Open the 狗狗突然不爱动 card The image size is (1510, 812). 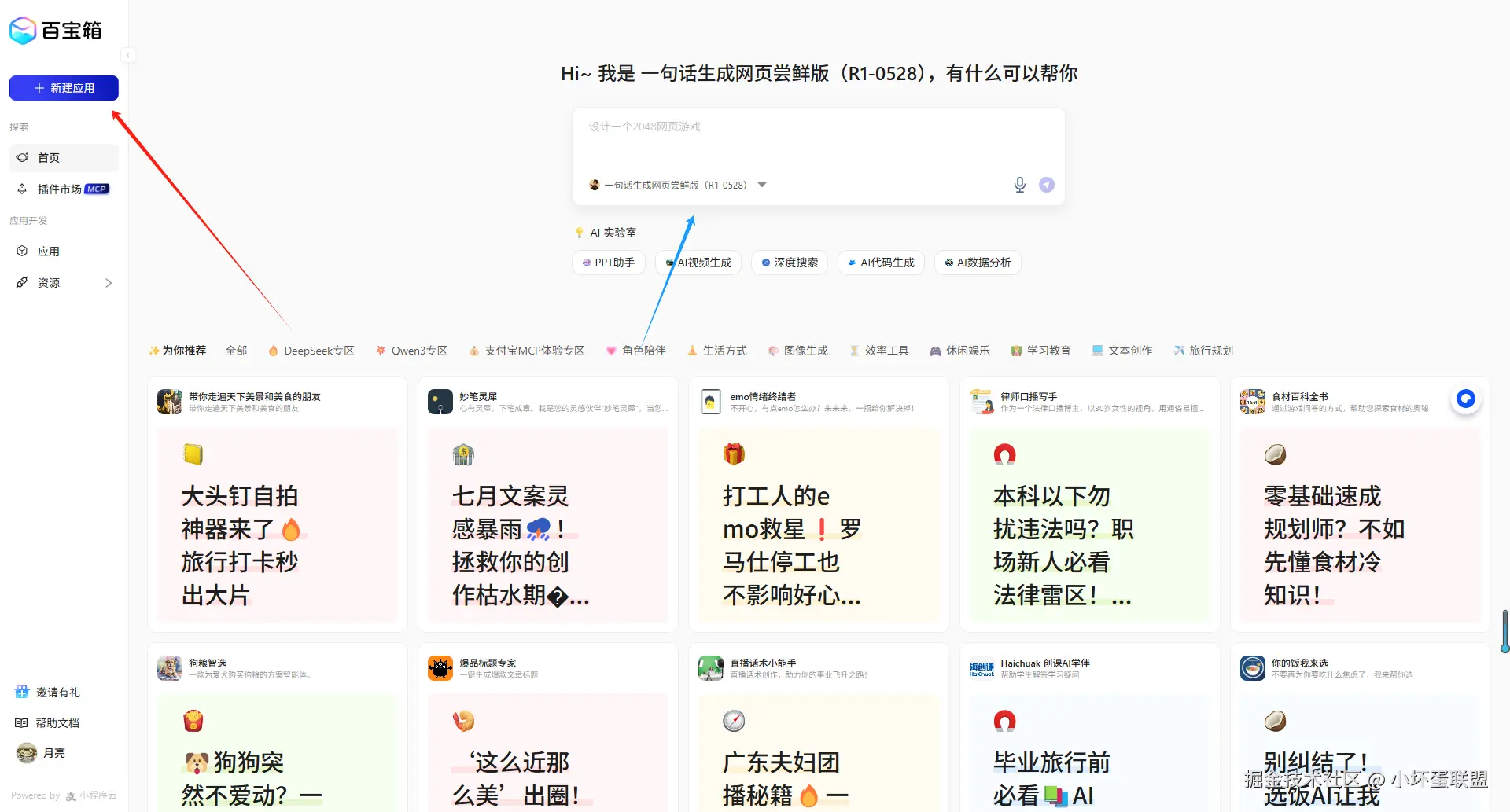click(x=278, y=753)
